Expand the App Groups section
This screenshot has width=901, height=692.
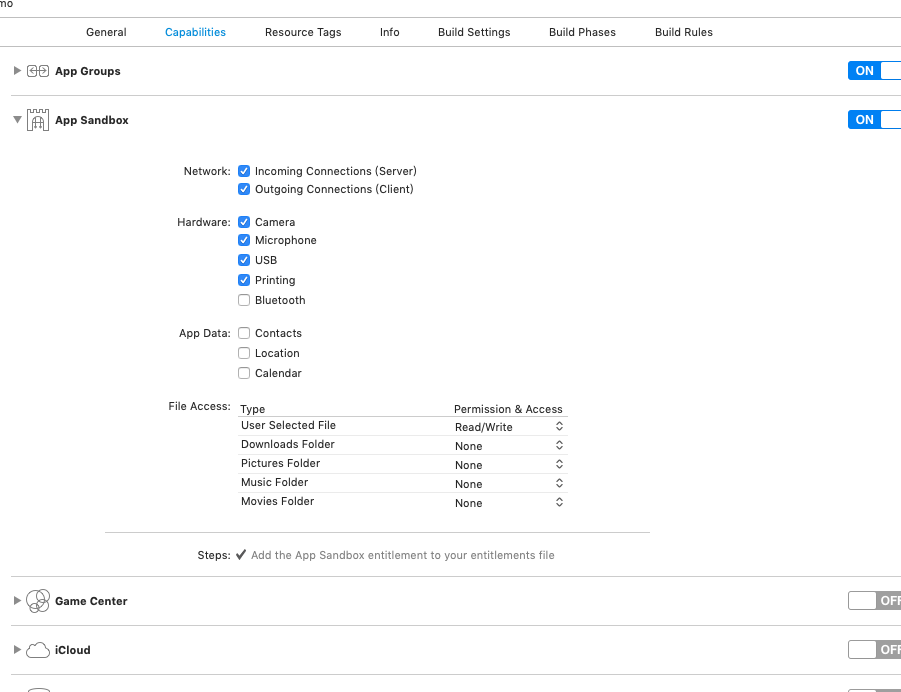point(17,71)
